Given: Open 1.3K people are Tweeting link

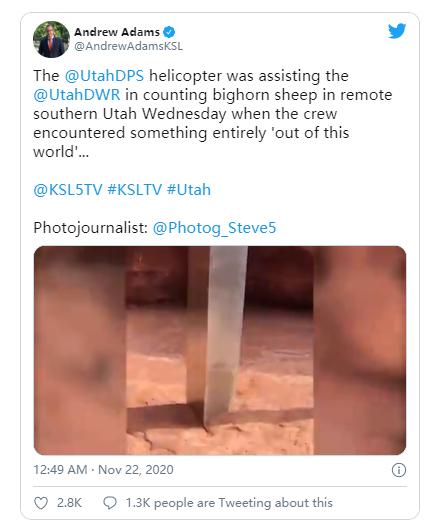Looking at the screenshot, I should (229, 503).
